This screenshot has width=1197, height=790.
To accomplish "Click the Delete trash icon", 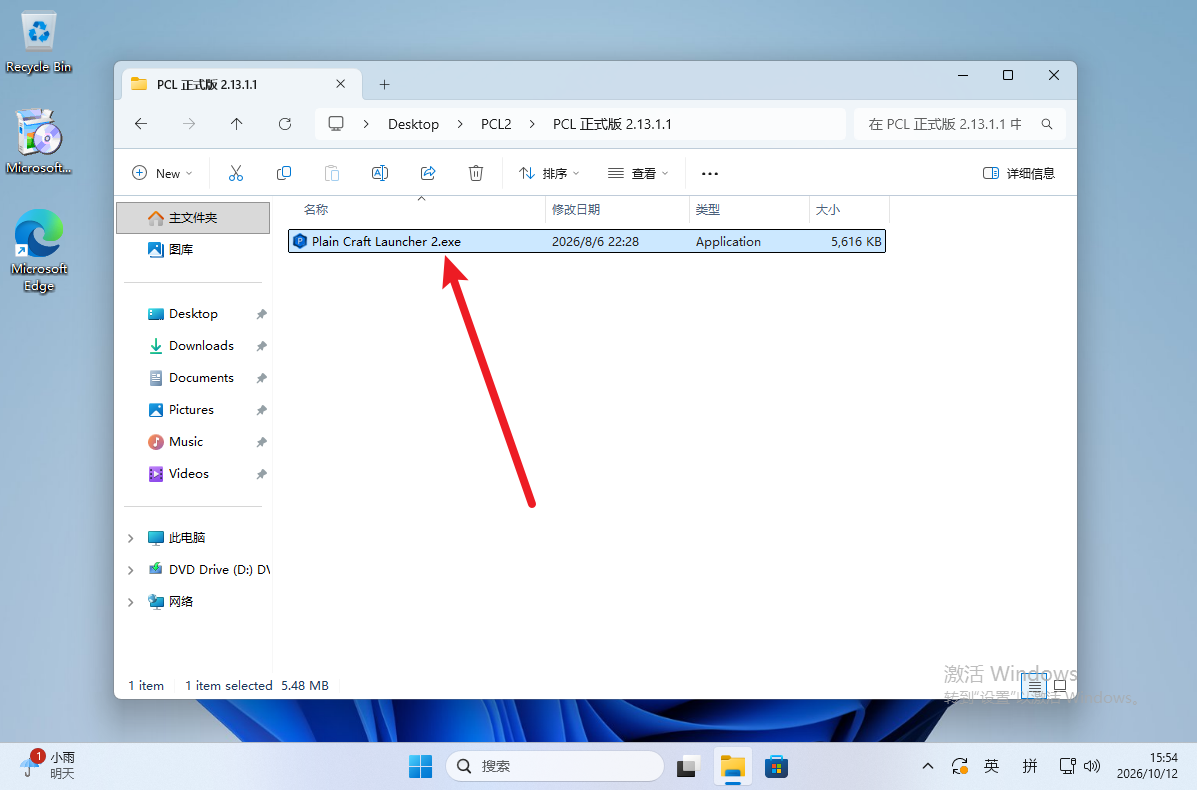I will (476, 173).
